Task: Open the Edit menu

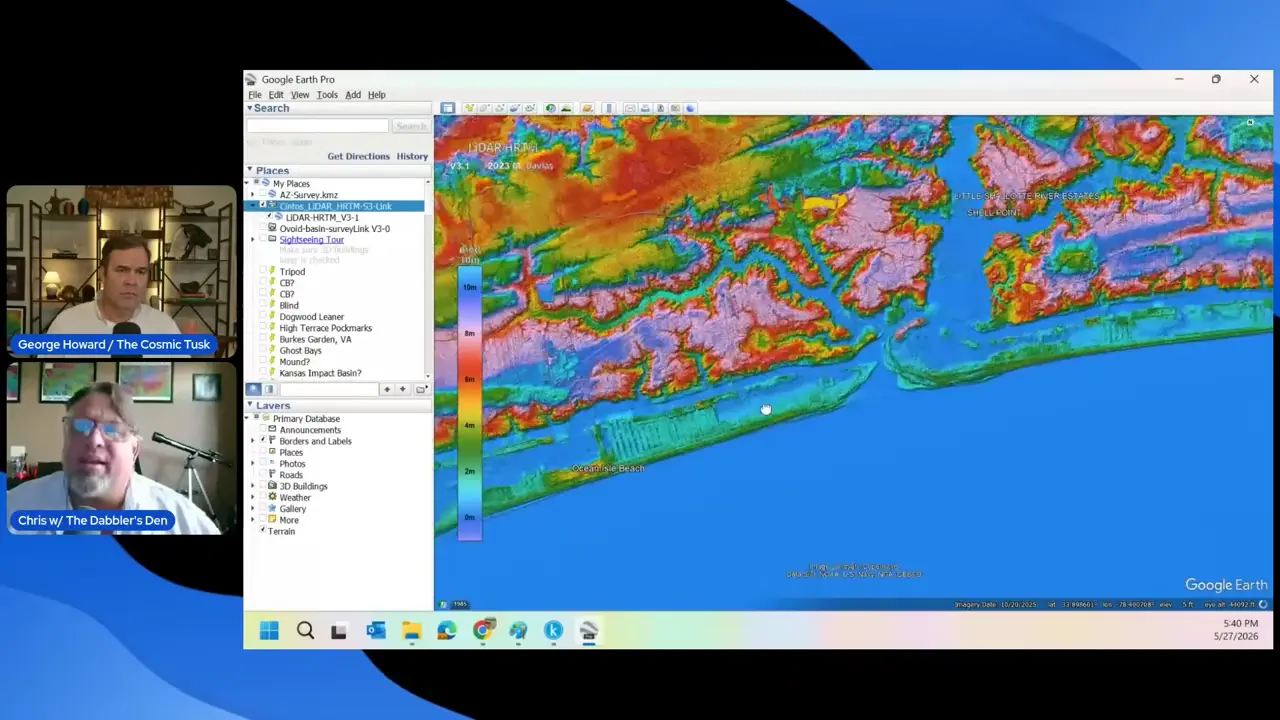Action: tap(276, 95)
